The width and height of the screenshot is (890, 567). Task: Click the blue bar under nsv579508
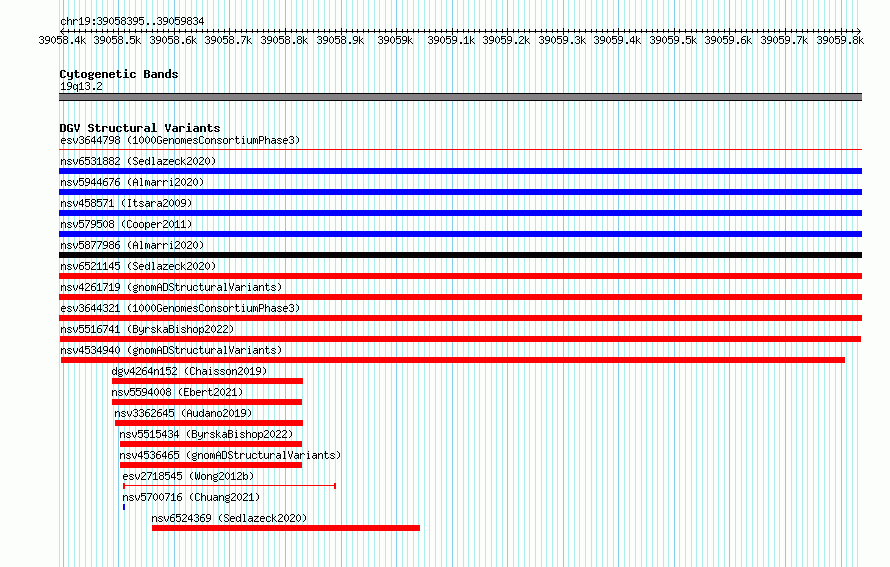click(x=460, y=234)
